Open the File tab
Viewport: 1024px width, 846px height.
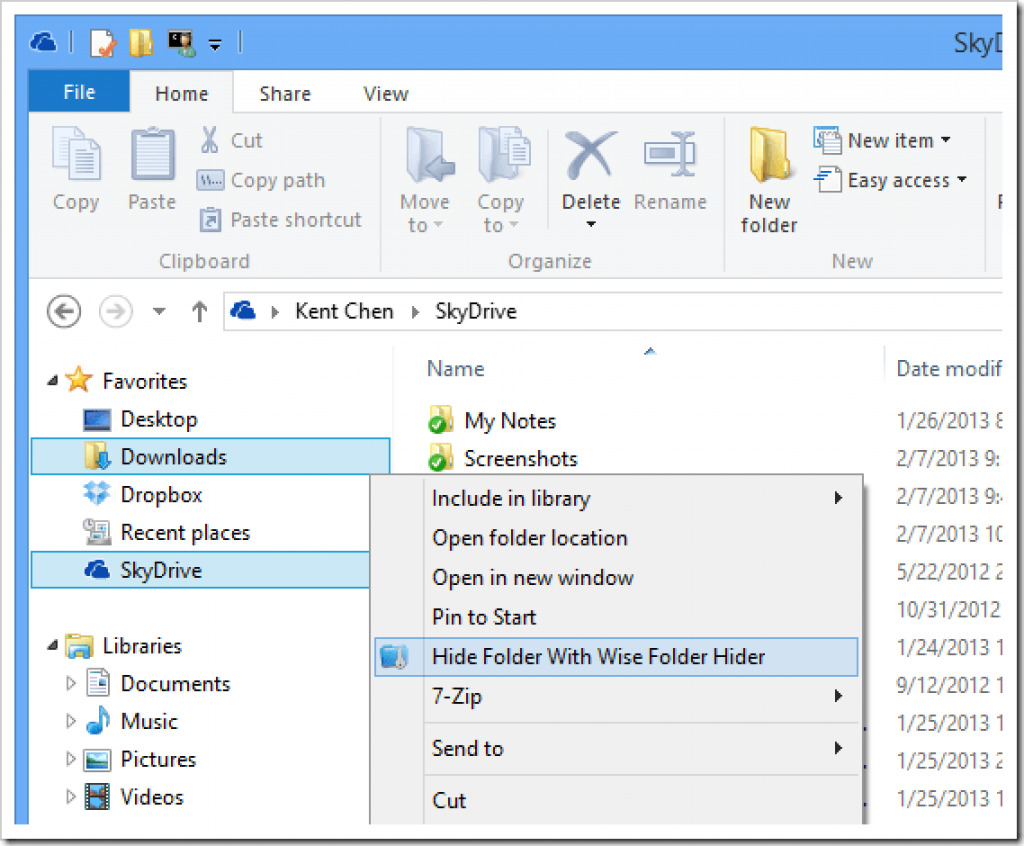pyautogui.click(x=79, y=92)
